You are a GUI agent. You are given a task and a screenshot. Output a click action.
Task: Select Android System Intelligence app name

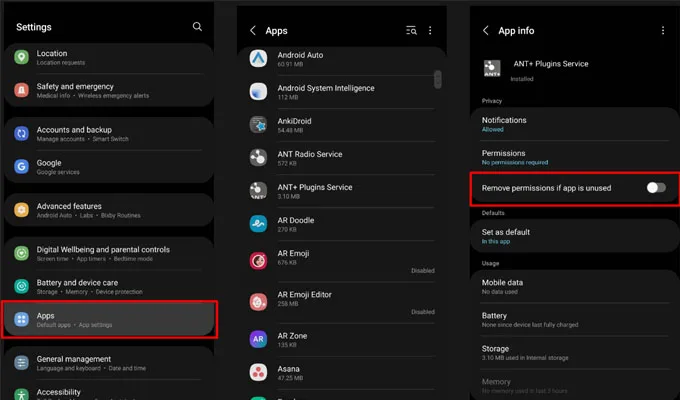tap(326, 88)
